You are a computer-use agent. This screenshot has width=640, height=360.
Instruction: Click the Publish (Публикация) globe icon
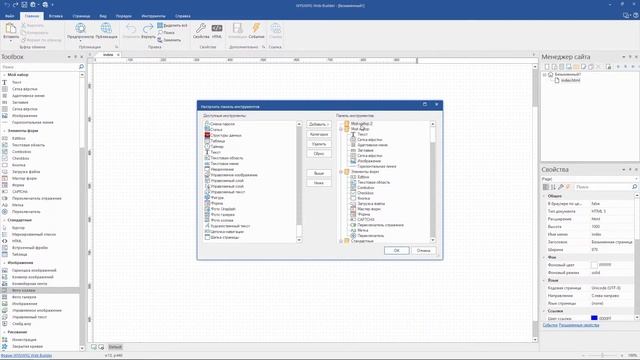pyautogui.click(x=106, y=28)
